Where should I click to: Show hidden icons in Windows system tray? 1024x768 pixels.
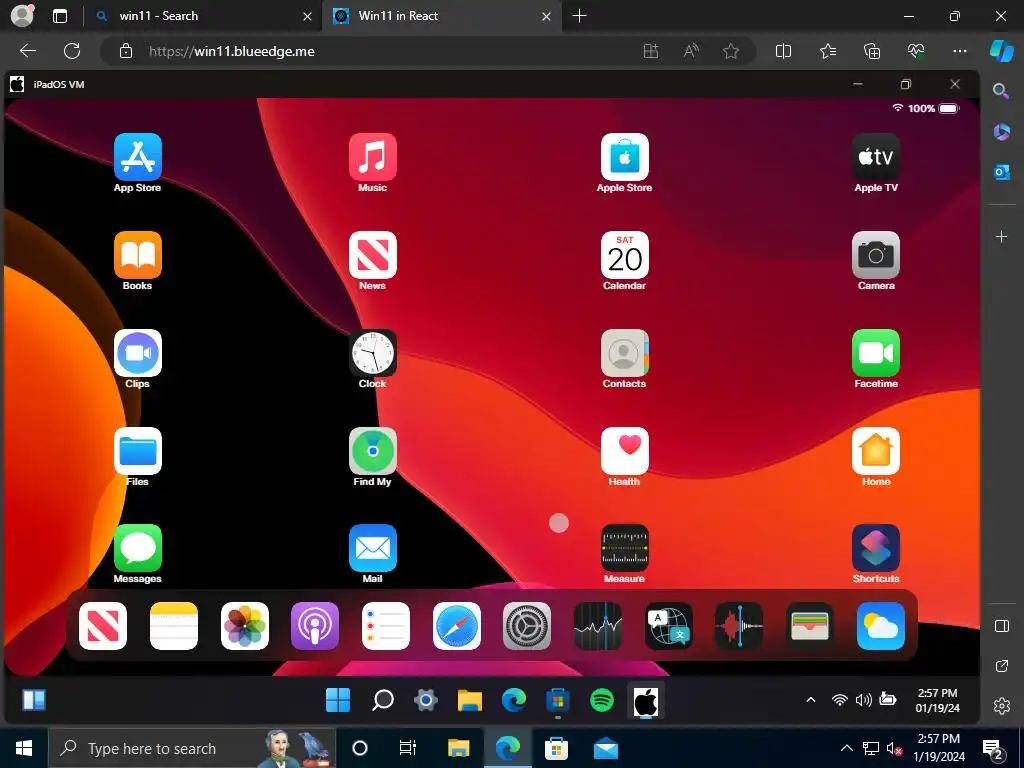click(x=846, y=748)
